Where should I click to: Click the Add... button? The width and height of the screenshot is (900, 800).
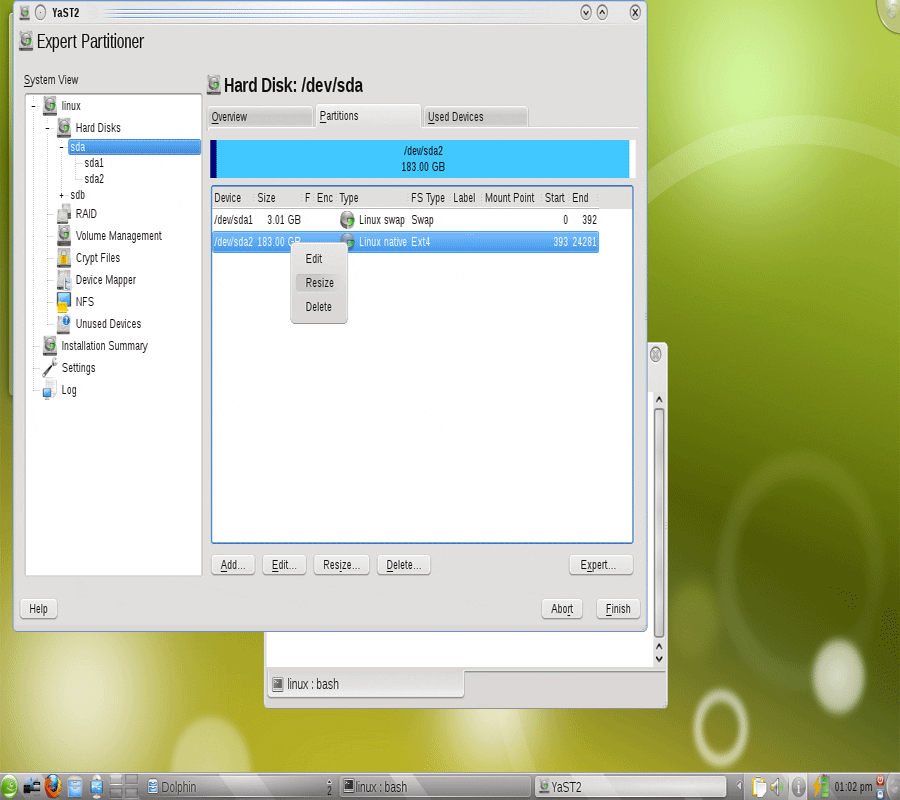click(x=233, y=565)
